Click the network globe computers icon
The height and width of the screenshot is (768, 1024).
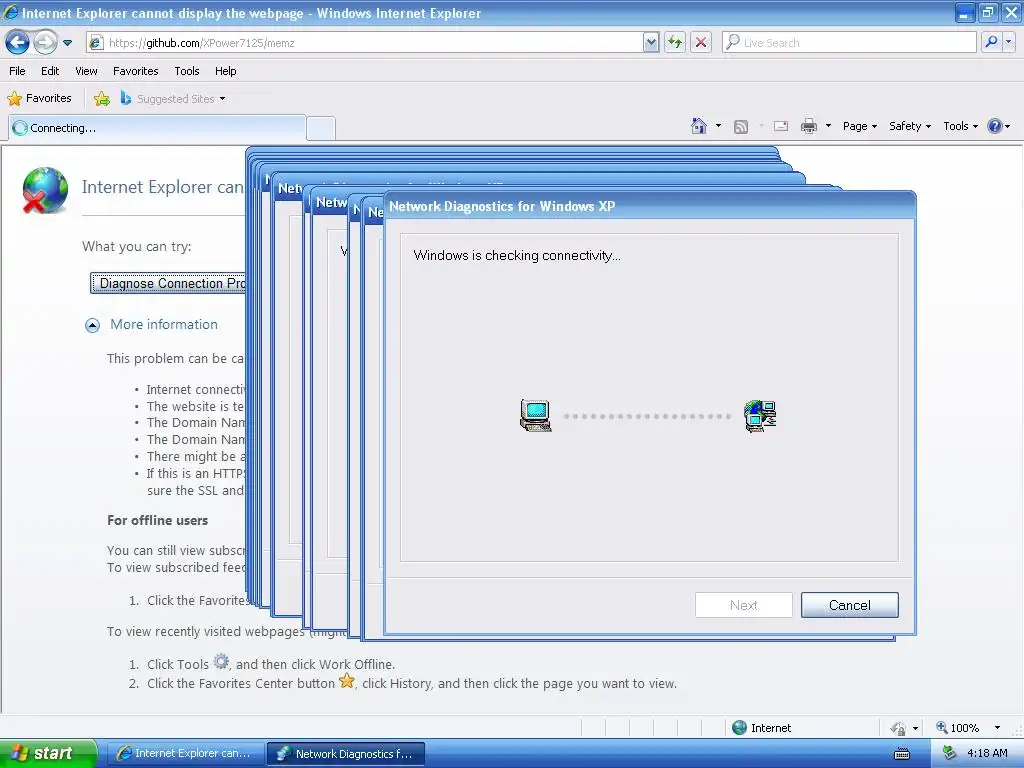(x=760, y=416)
